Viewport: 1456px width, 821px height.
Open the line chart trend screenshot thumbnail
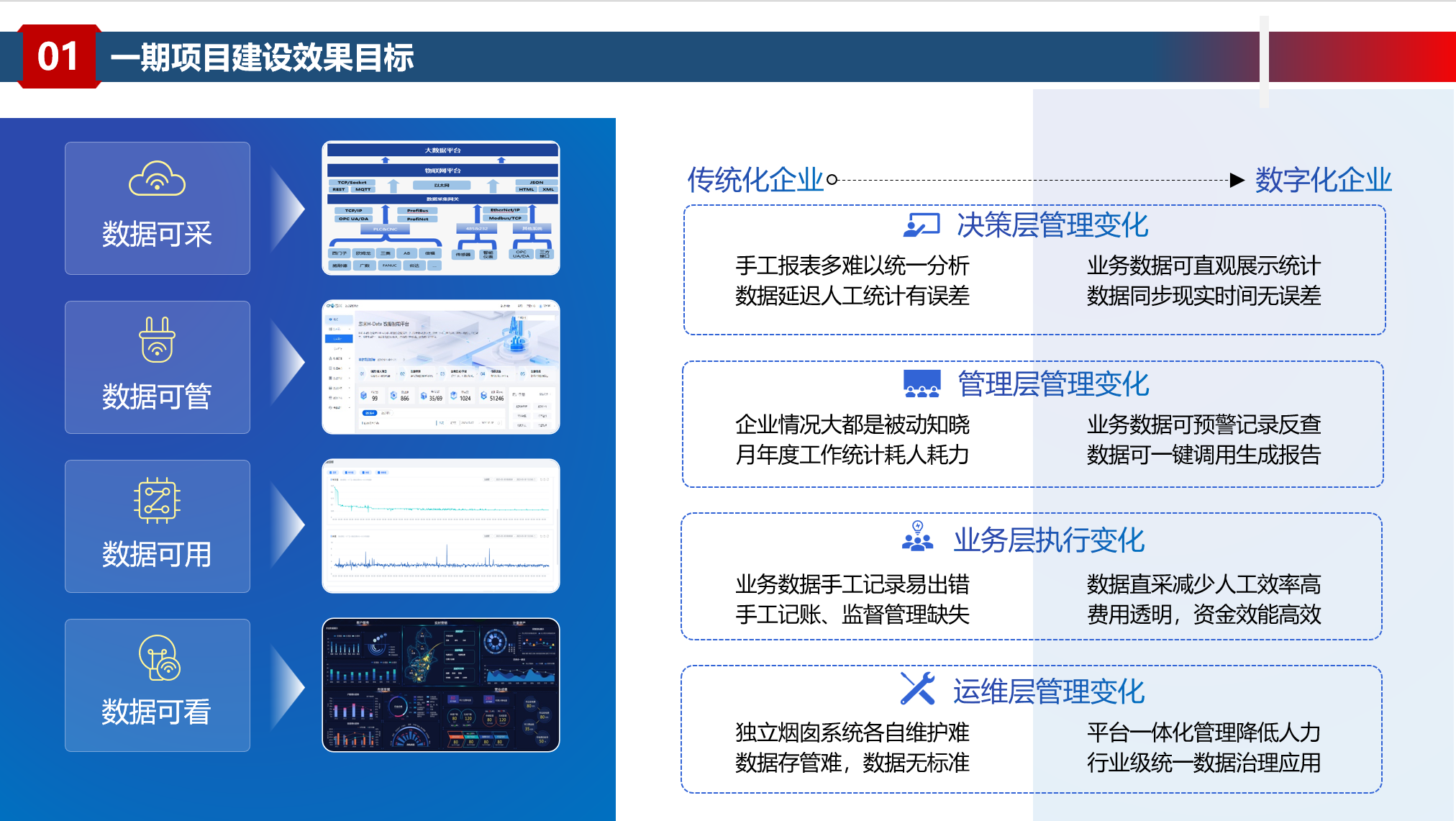coord(440,526)
